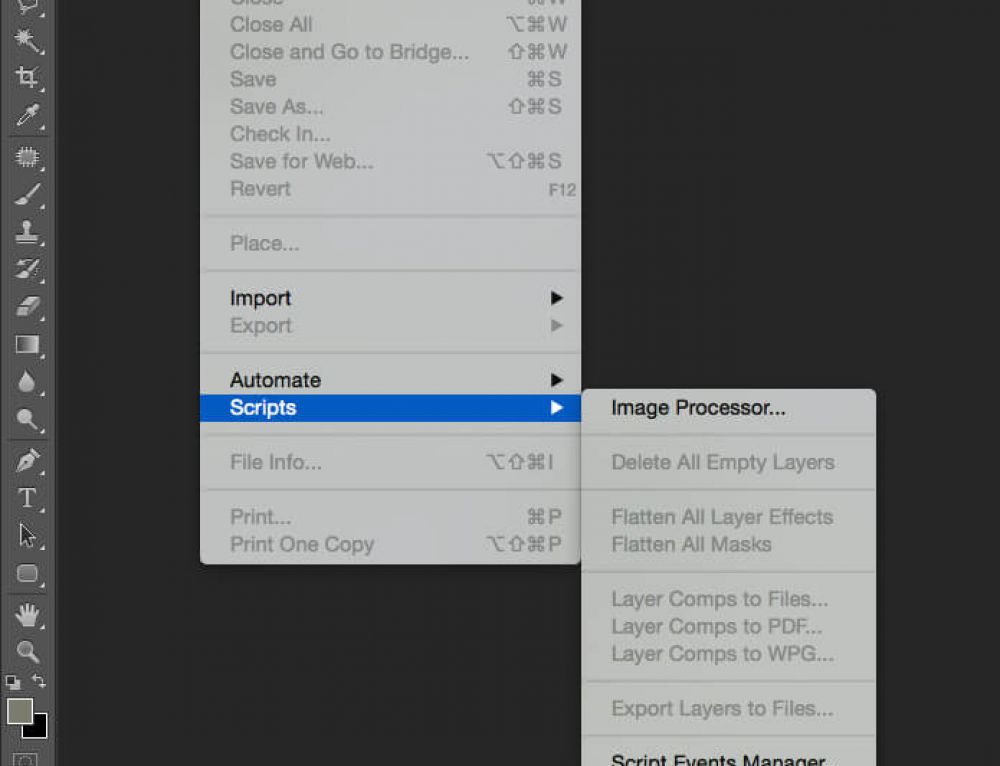Click Script Events Manager entry

click(718, 759)
